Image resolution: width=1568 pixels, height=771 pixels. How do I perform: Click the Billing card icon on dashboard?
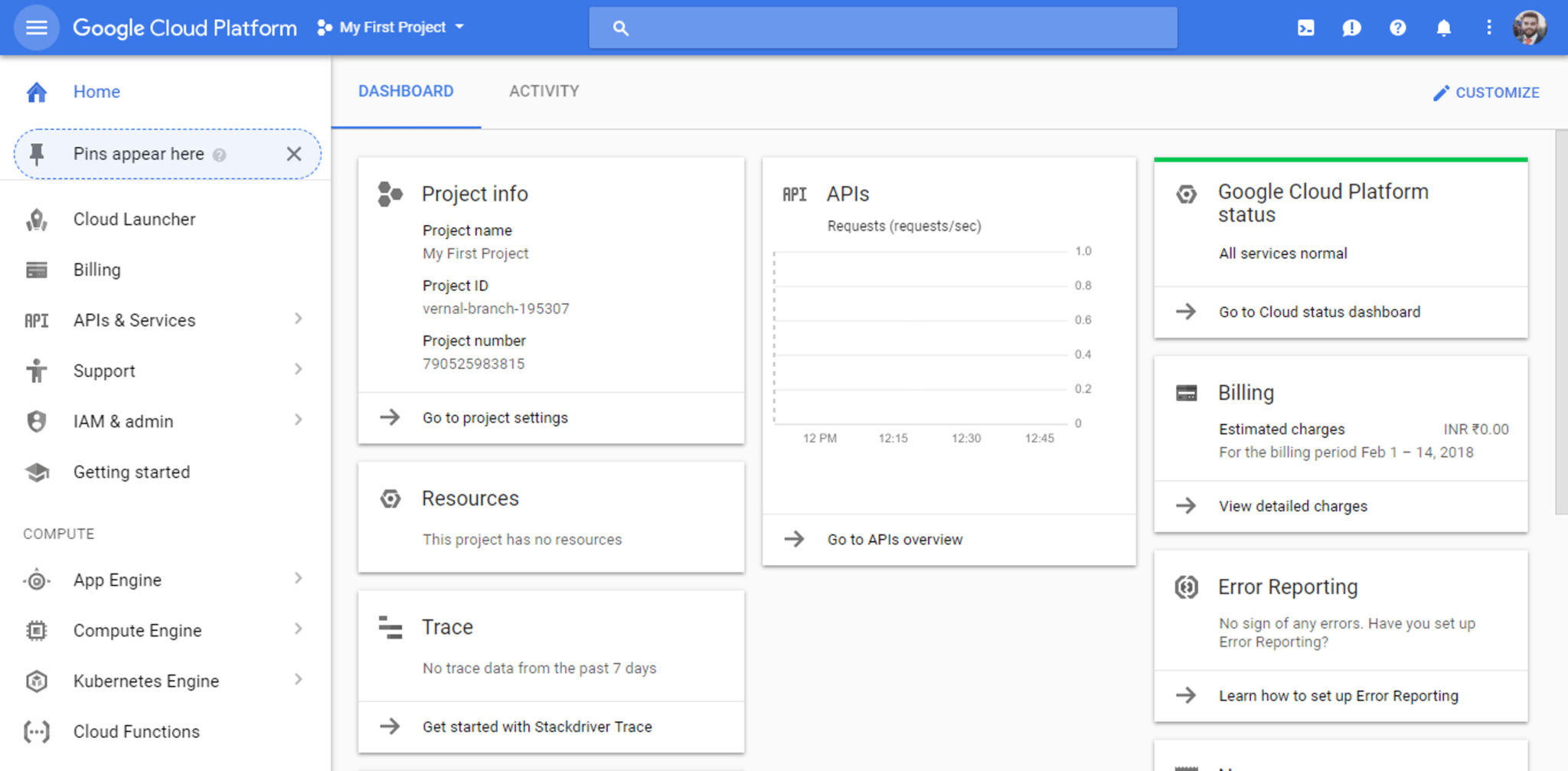(1186, 394)
